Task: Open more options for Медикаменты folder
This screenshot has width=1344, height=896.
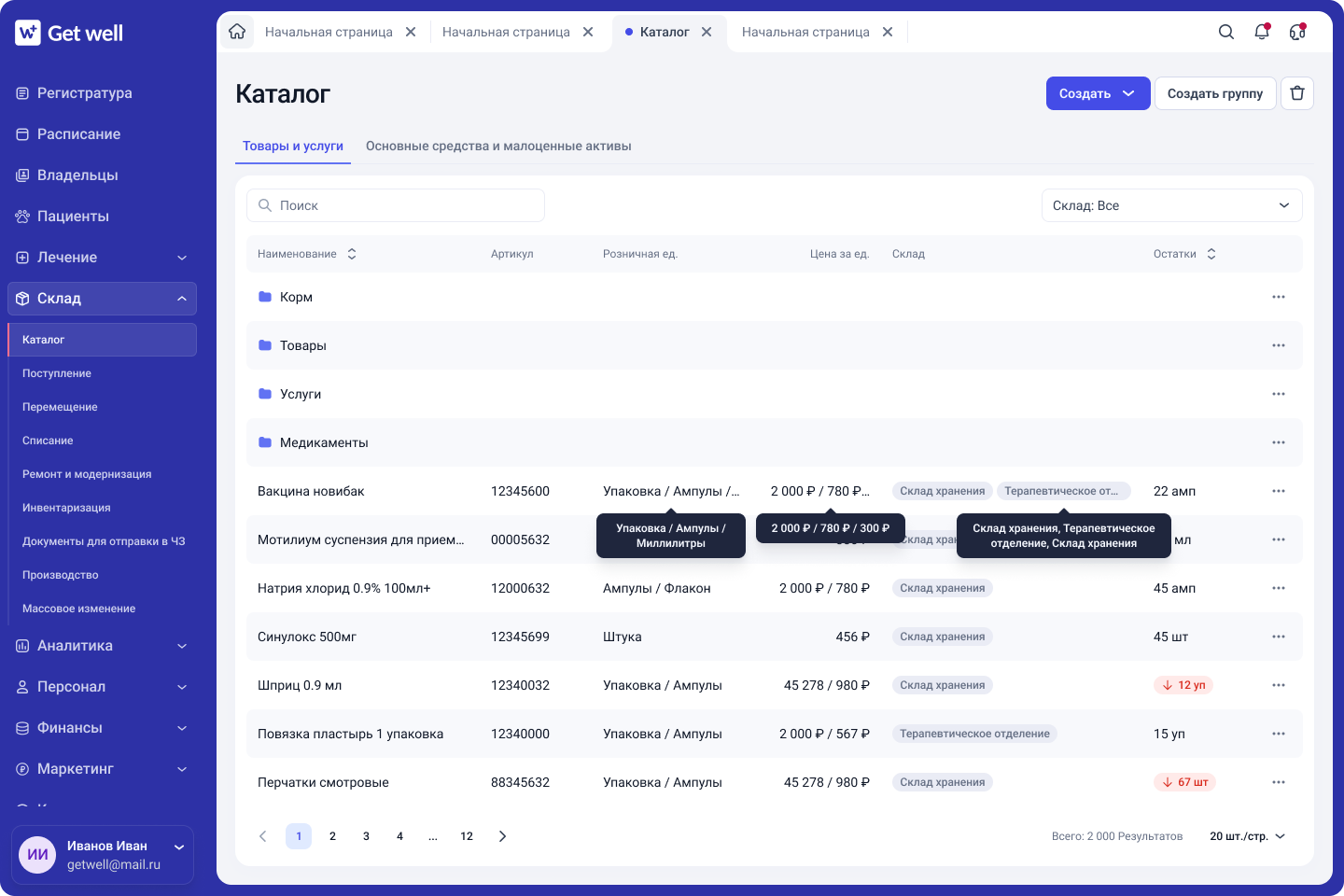Action: click(x=1279, y=442)
